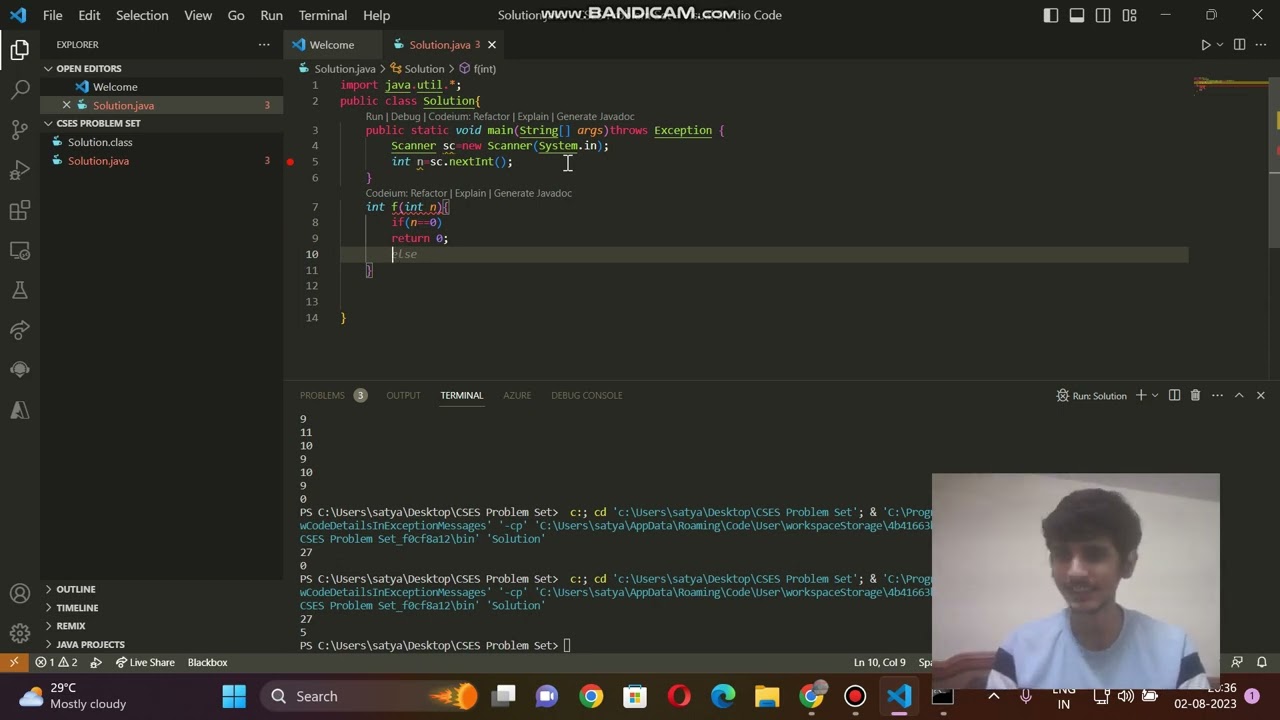Open the File menu
Screen dimensions: 1280x720
pos(53,15)
